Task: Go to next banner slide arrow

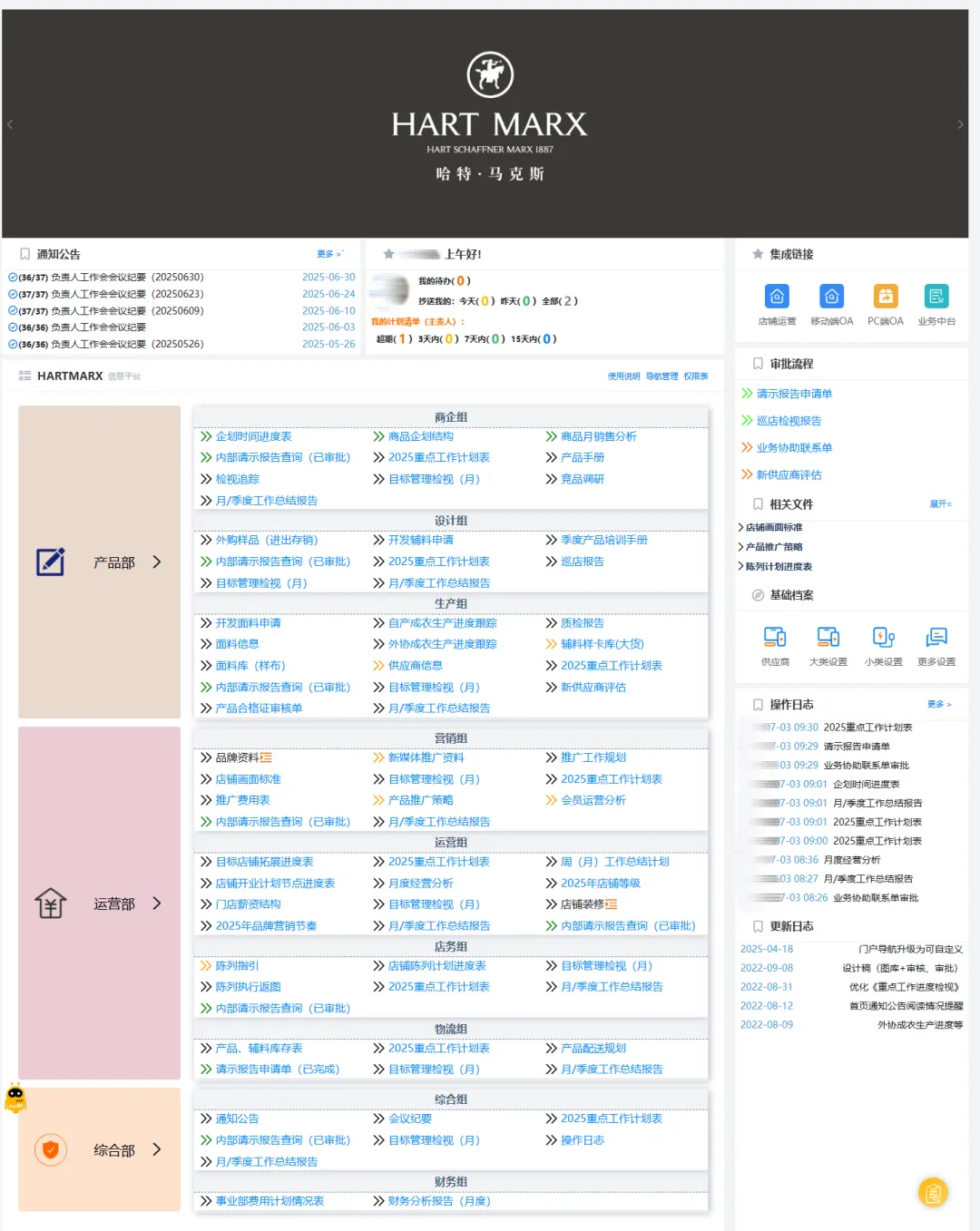Action: point(960,124)
